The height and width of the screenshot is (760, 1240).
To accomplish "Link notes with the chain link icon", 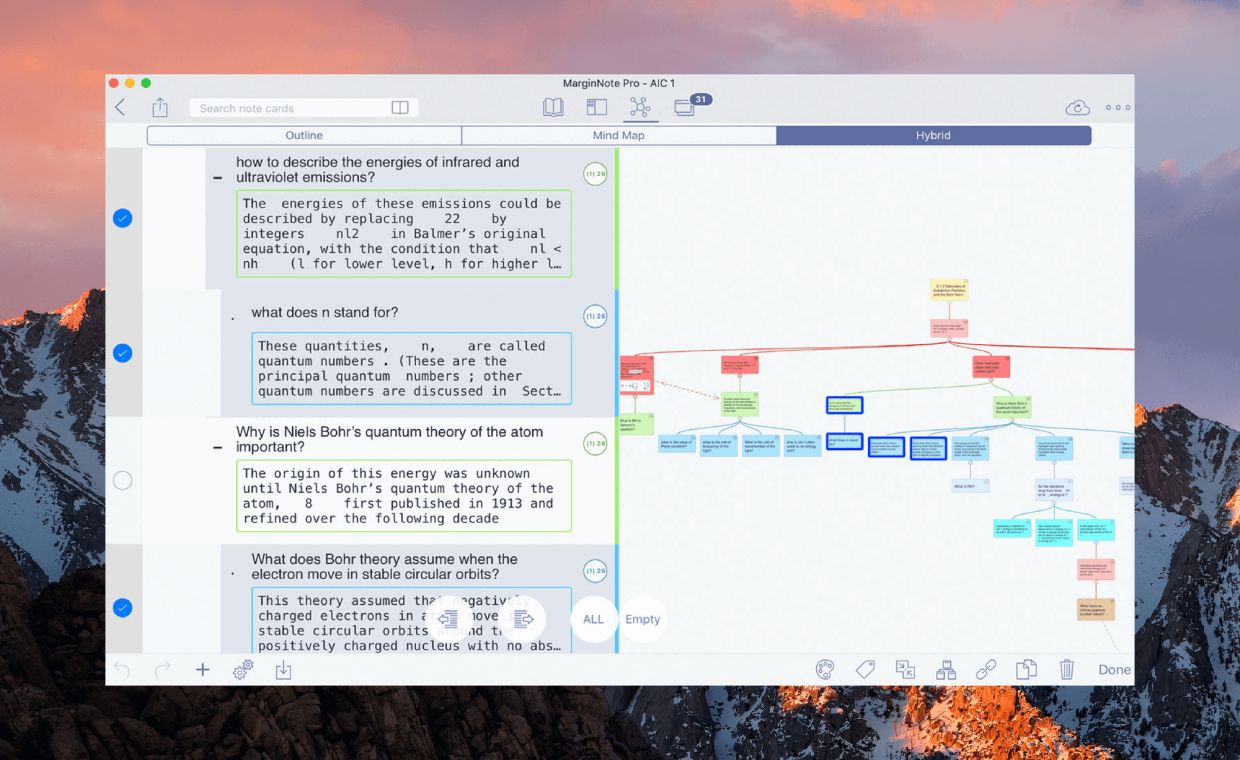I will point(986,670).
